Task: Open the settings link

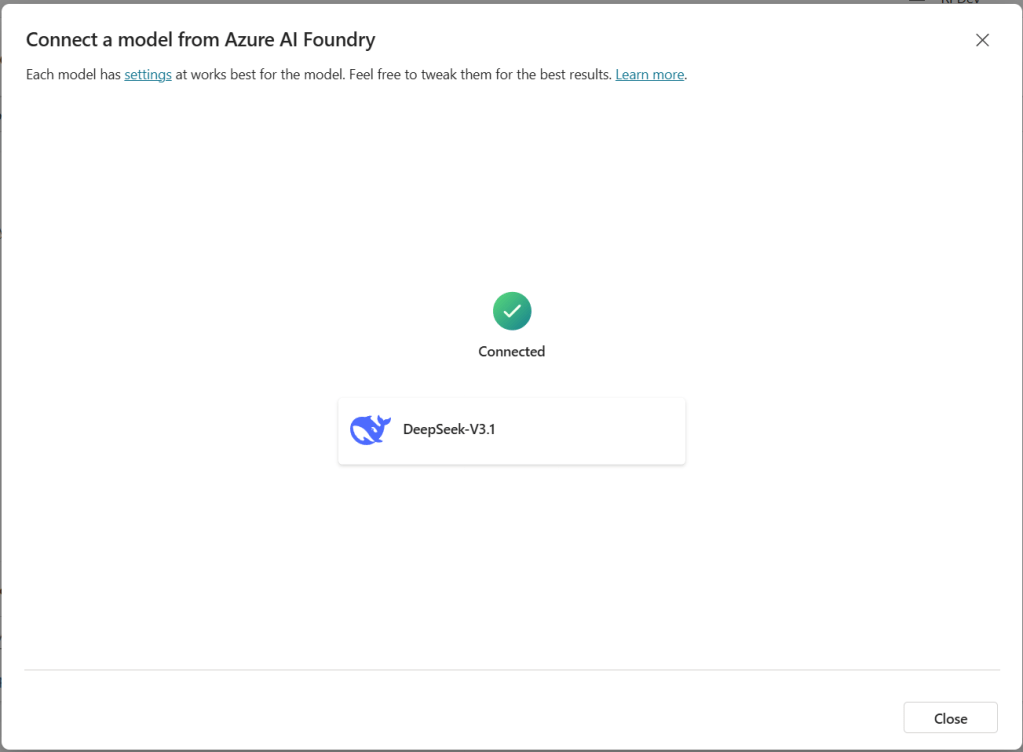Action: [x=148, y=75]
